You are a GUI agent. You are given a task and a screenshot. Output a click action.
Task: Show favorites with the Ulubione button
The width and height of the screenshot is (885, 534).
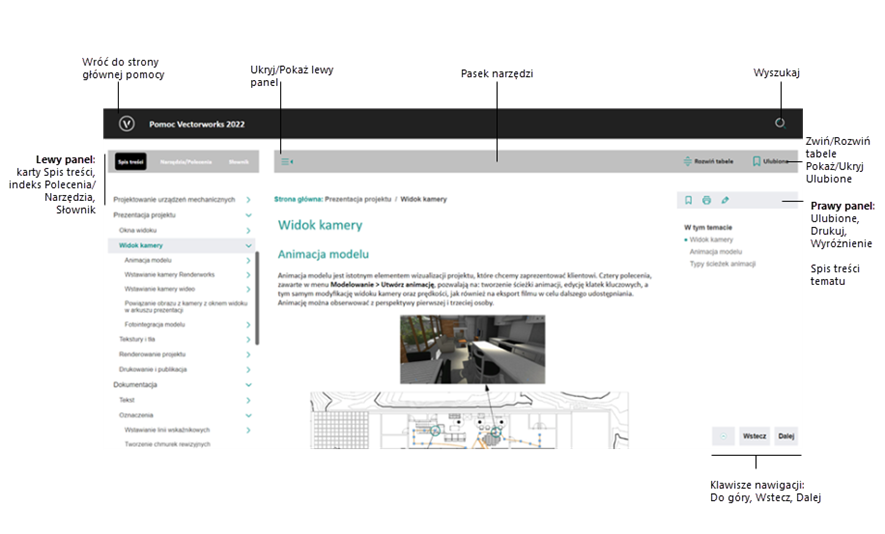coord(770,161)
